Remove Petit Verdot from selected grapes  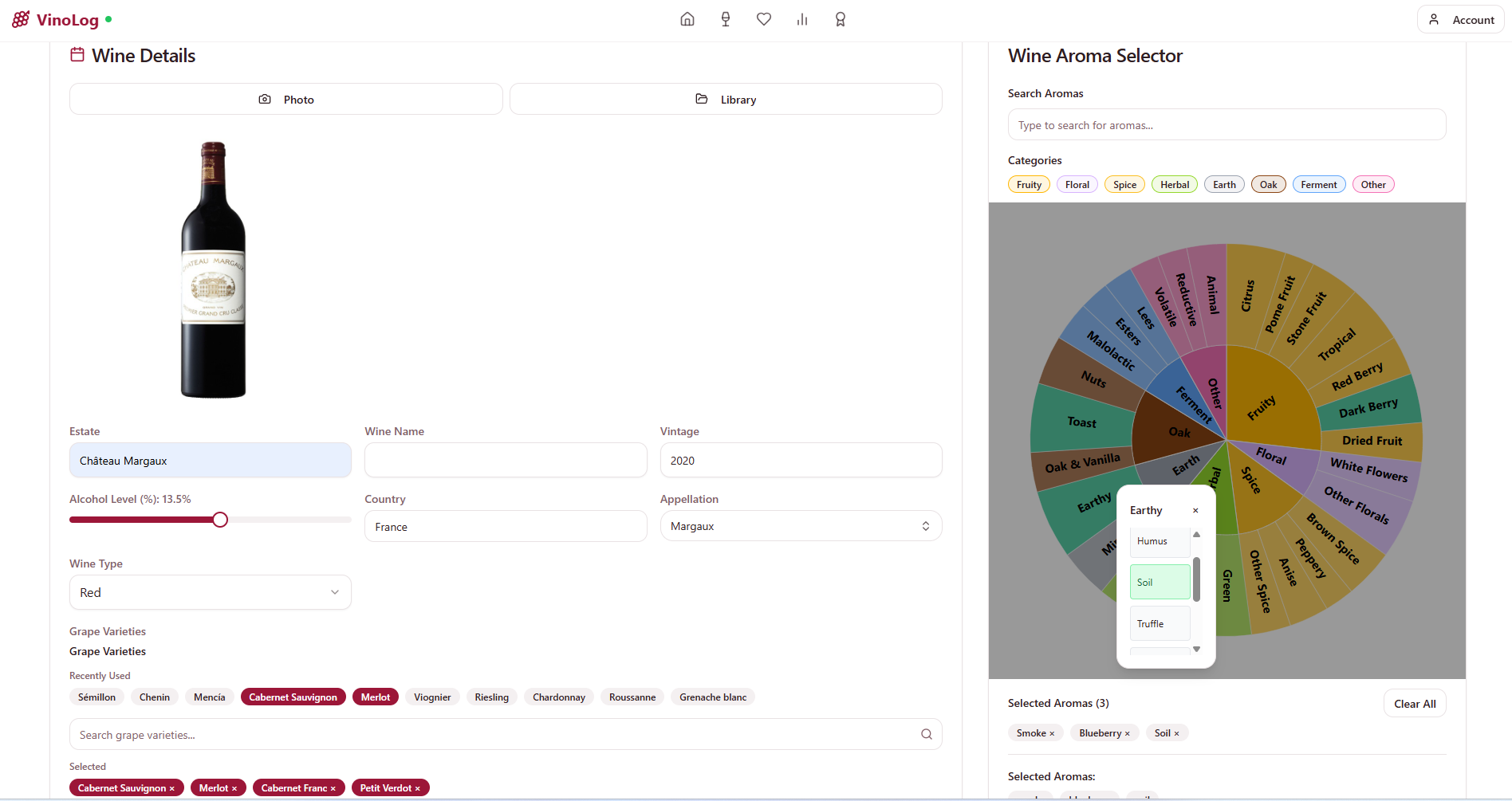pos(417,788)
